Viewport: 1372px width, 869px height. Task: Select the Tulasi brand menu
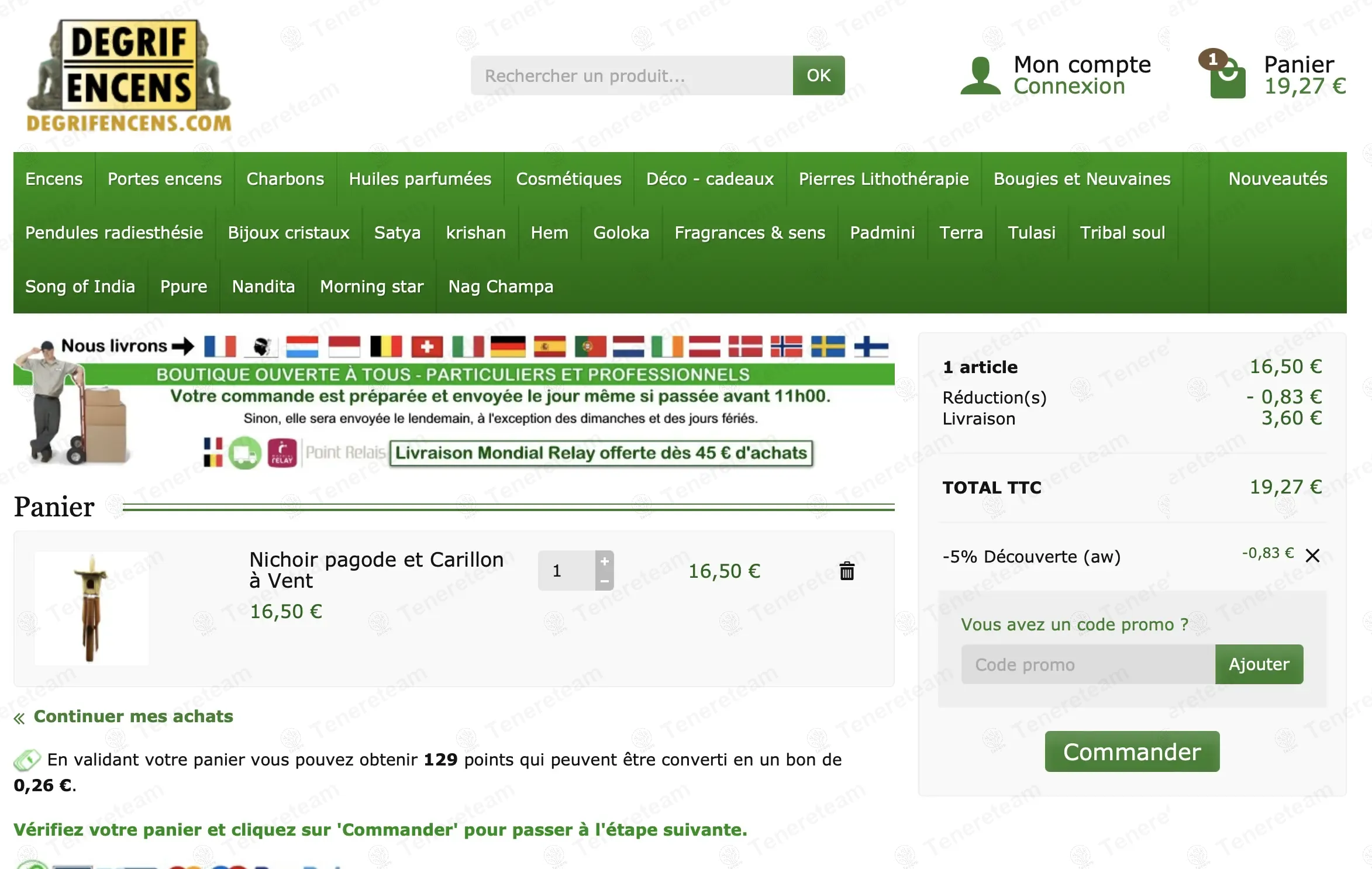pos(1032,233)
